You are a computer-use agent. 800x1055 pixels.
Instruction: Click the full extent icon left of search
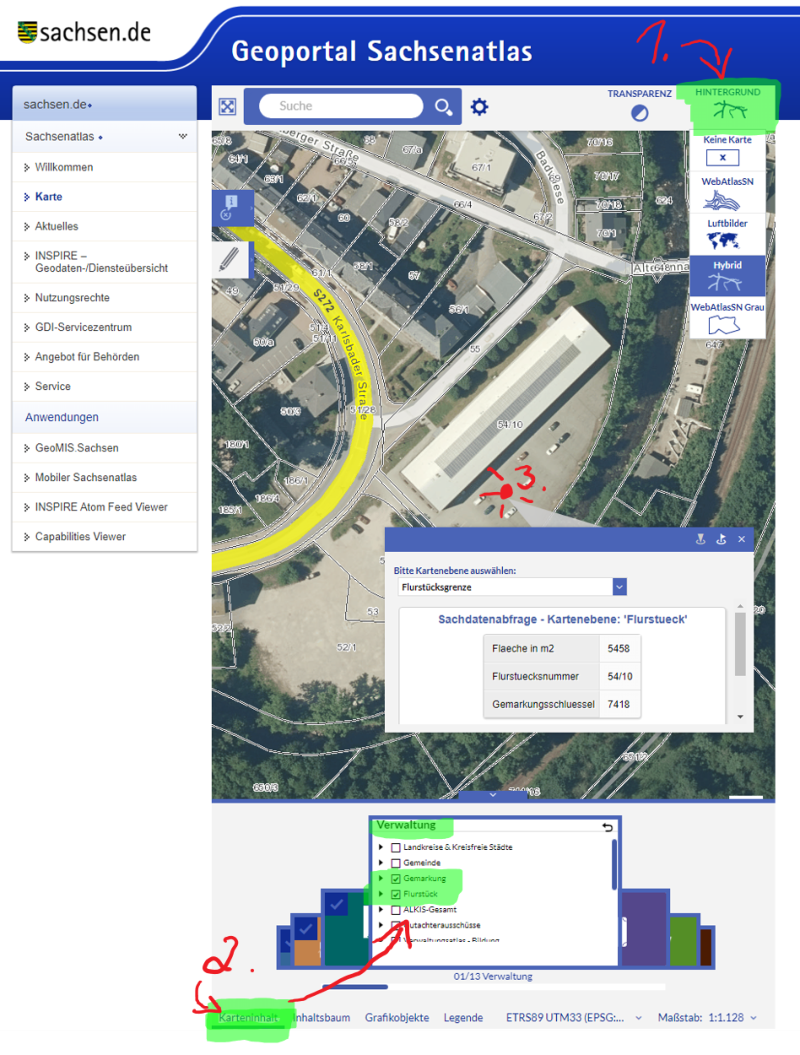coord(228,107)
